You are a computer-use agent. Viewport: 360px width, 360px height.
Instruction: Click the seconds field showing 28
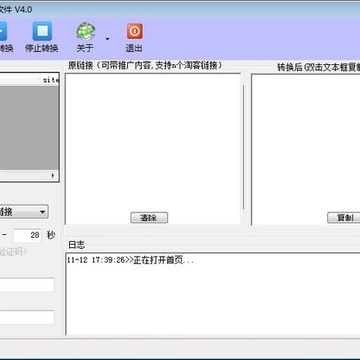28,235
